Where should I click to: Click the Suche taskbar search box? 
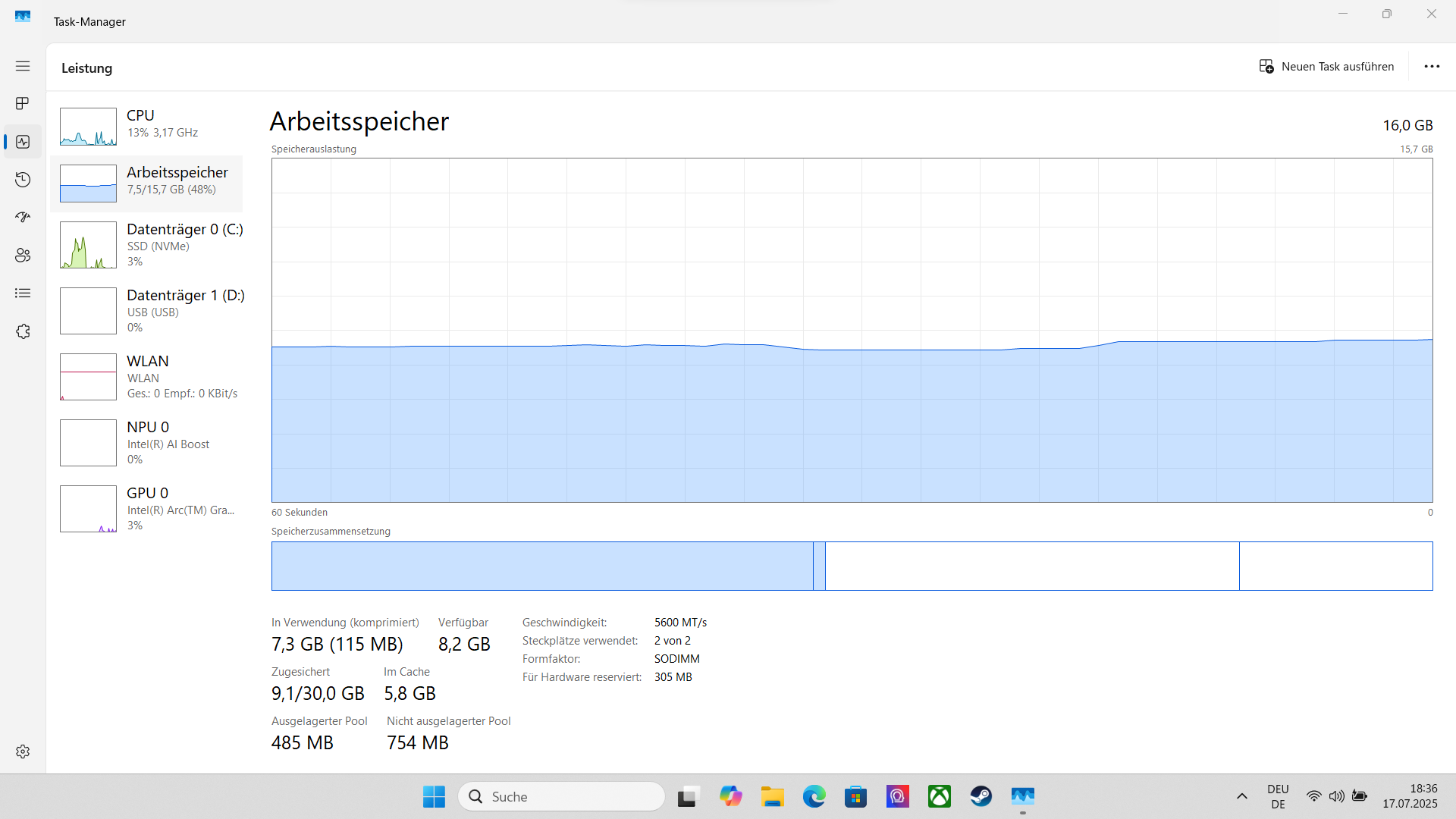tap(561, 796)
